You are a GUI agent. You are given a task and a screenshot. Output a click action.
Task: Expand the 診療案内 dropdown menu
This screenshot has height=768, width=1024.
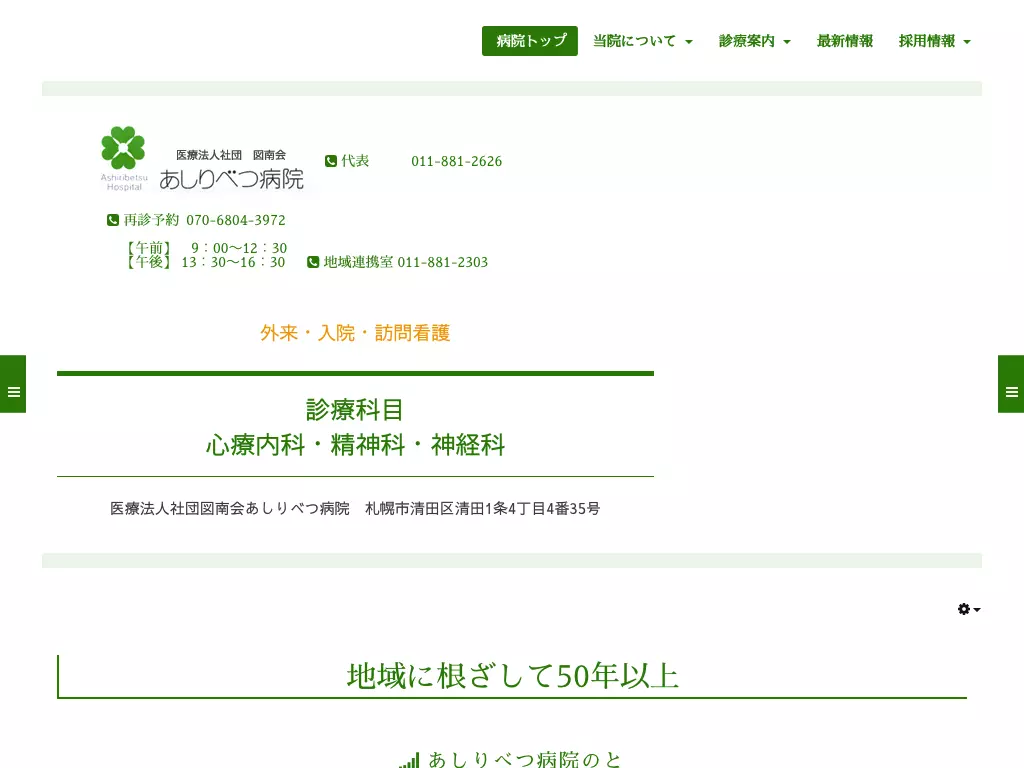754,41
